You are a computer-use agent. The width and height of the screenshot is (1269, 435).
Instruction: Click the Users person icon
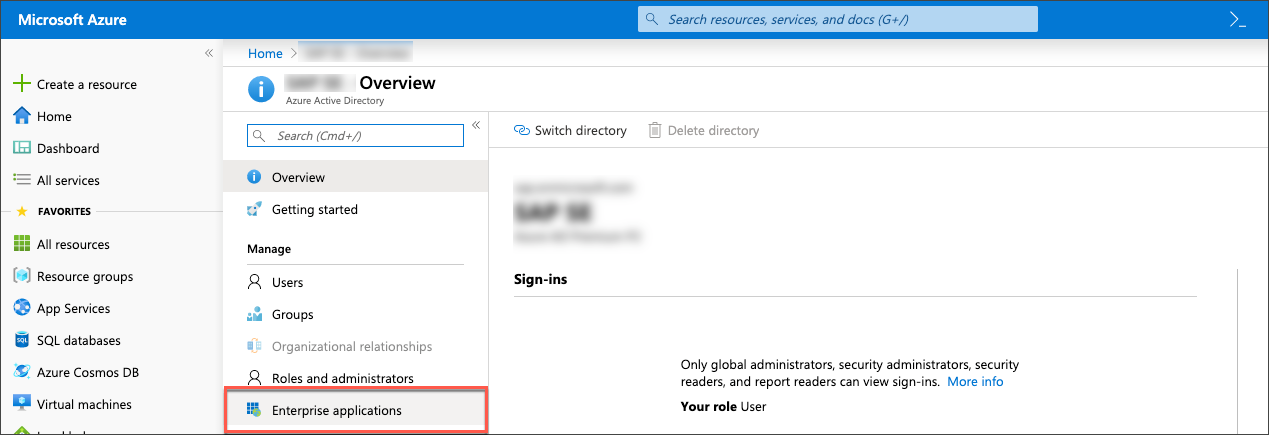tap(254, 282)
